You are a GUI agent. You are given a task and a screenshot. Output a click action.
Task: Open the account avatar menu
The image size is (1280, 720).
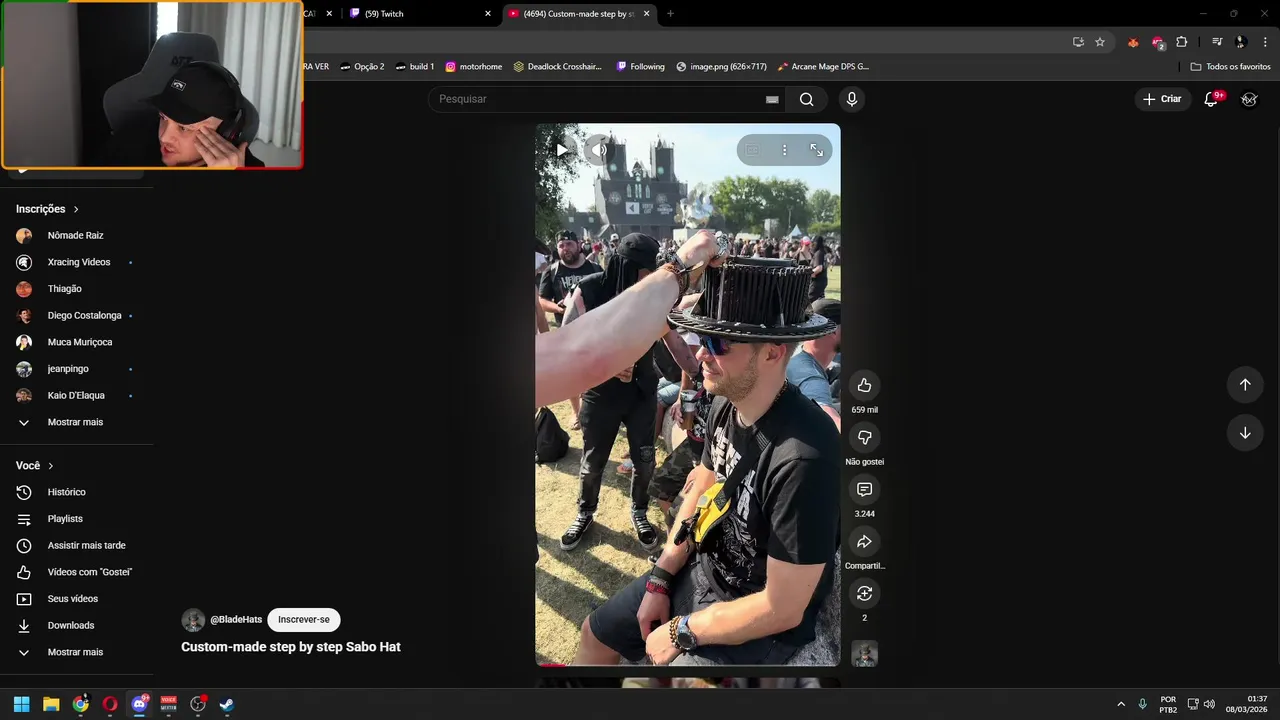click(1249, 99)
